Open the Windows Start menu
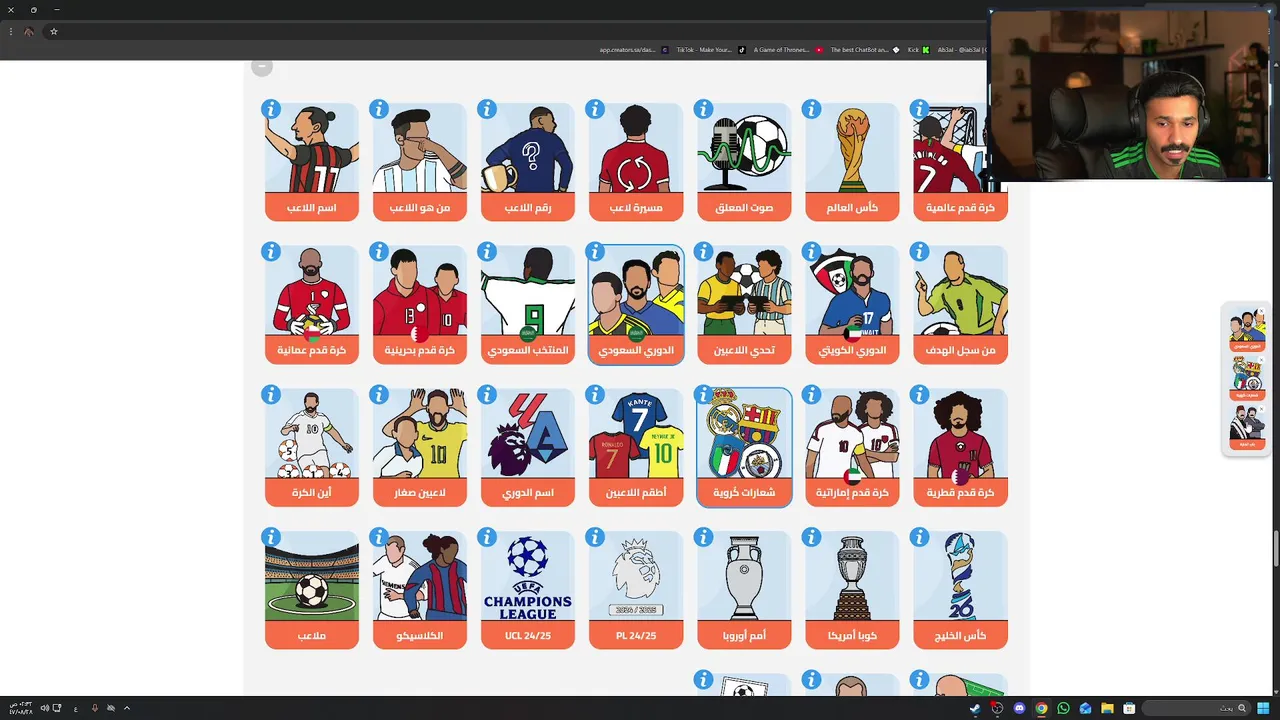Viewport: 1280px width, 720px height. (1263, 708)
